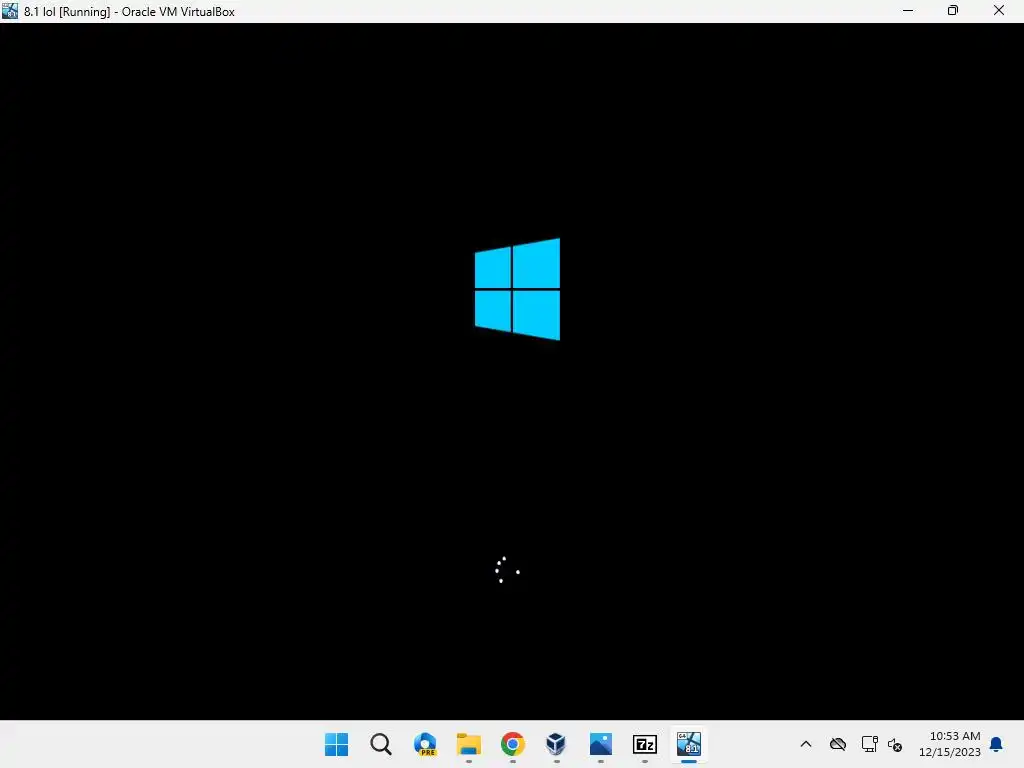Click the VirtualBox window title icon

pyautogui.click(x=10, y=10)
